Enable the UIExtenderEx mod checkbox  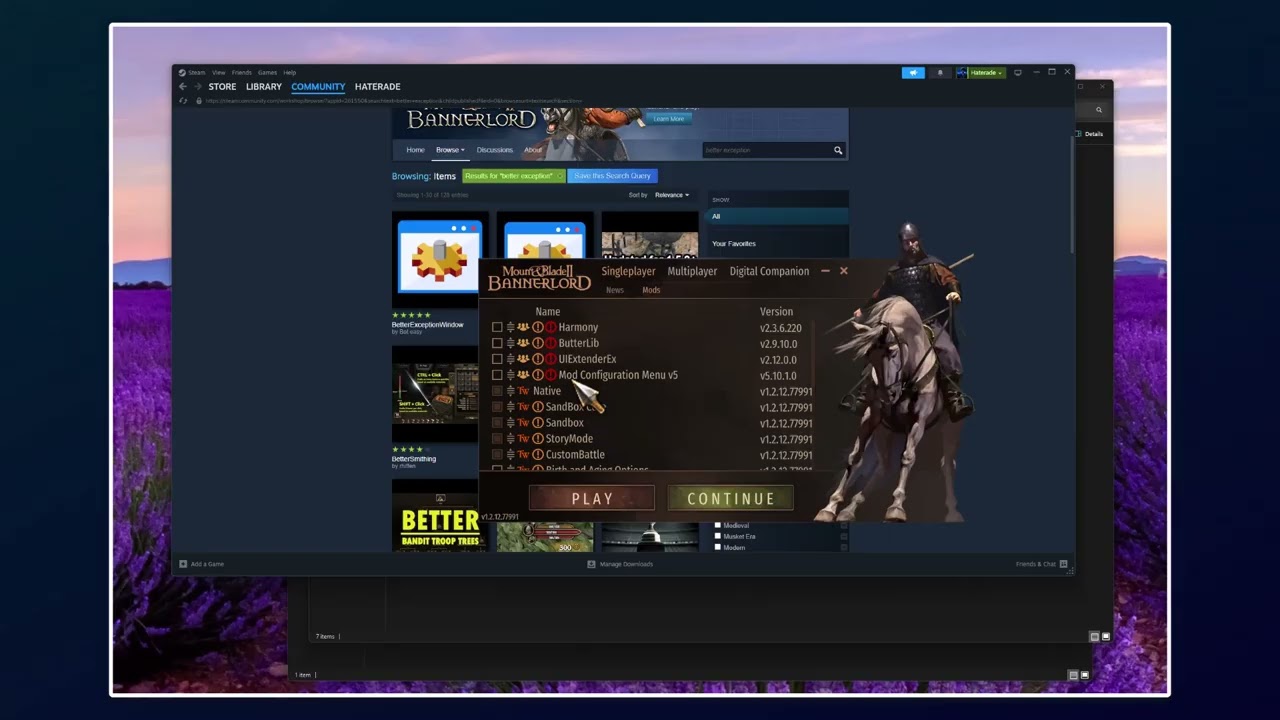(x=497, y=359)
